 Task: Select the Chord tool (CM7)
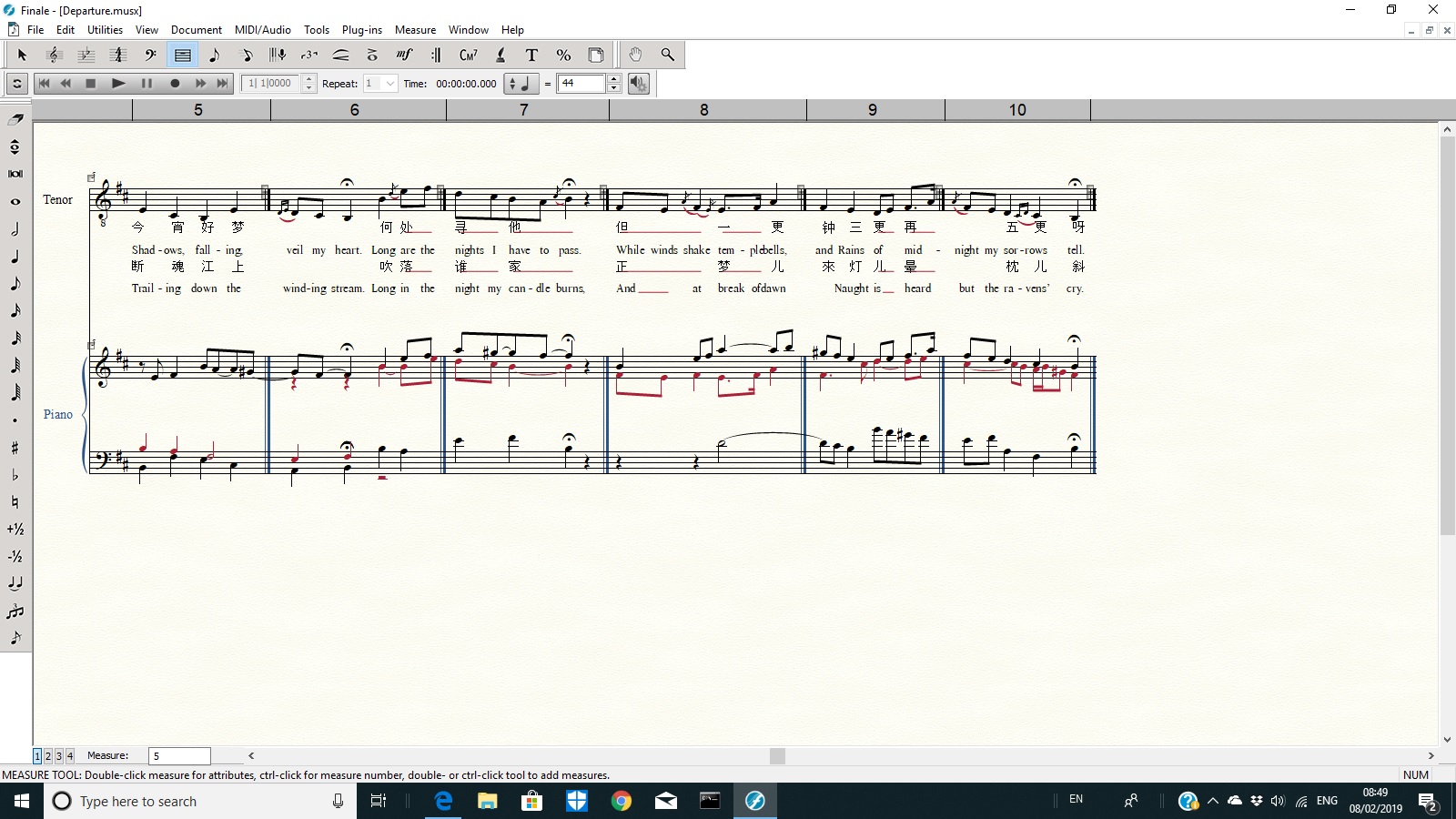tap(468, 56)
